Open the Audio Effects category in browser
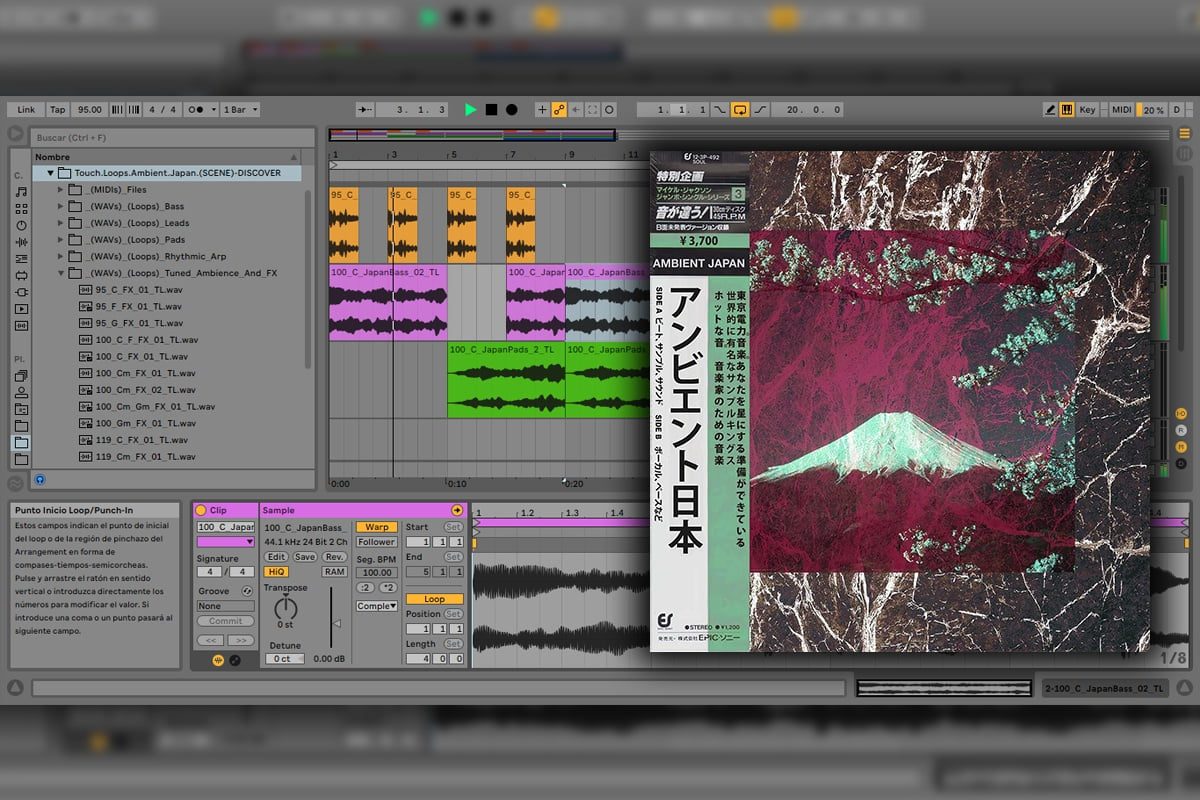Screen dimensions: 1200x800 click(21, 242)
